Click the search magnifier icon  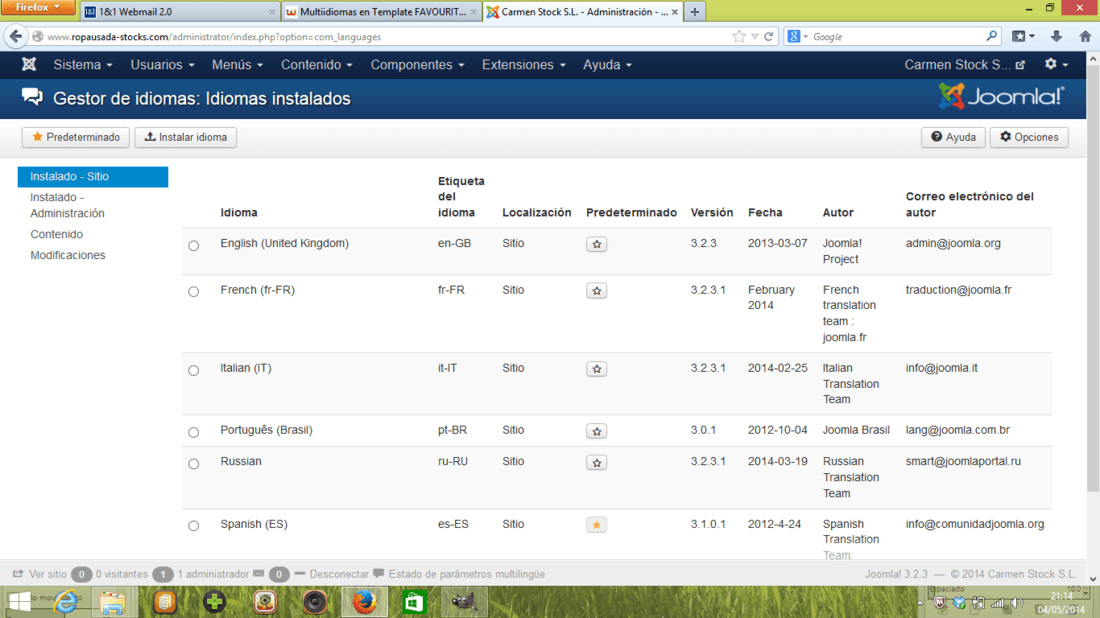(991, 36)
